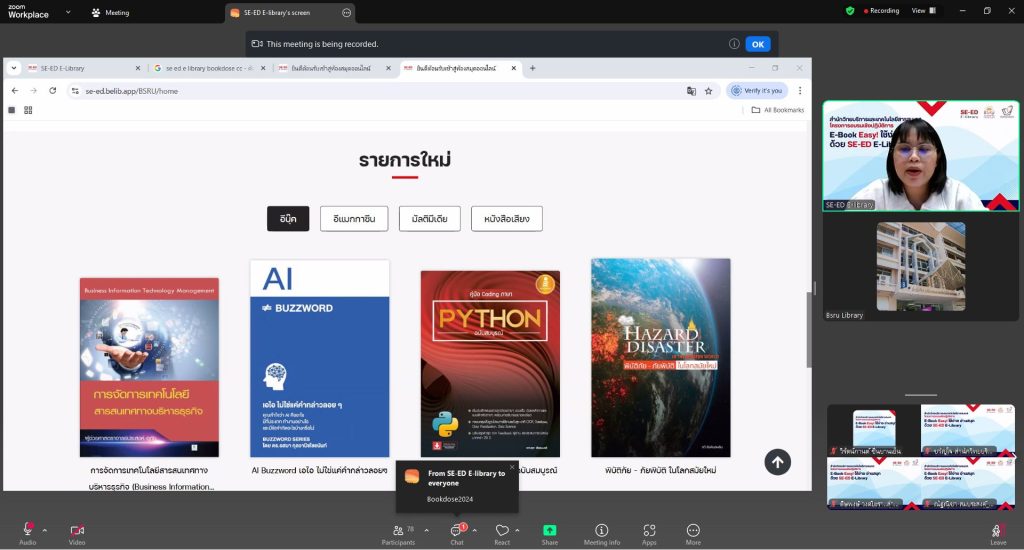Open the Meeting tab in Zoom

point(110,12)
